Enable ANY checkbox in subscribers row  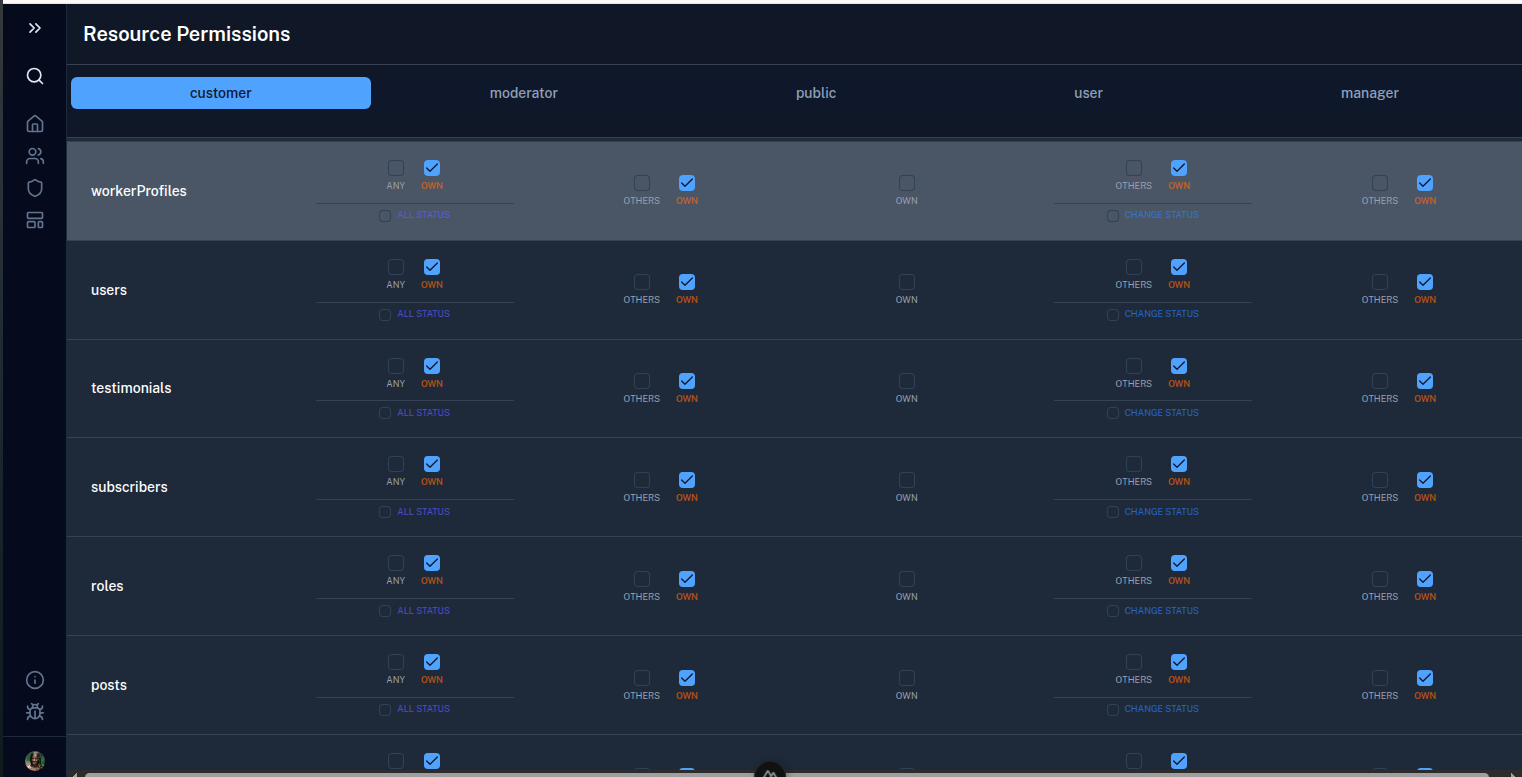tap(396, 464)
